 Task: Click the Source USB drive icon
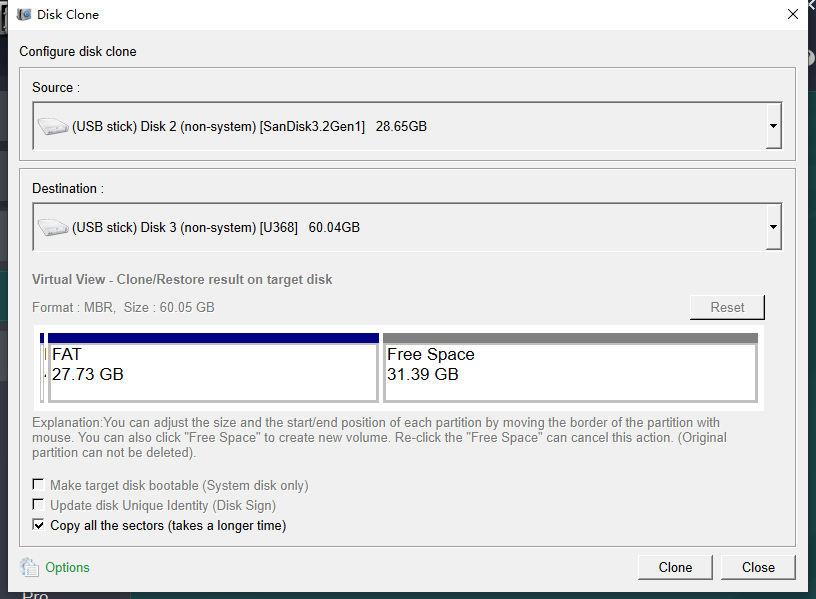pyautogui.click(x=53, y=127)
